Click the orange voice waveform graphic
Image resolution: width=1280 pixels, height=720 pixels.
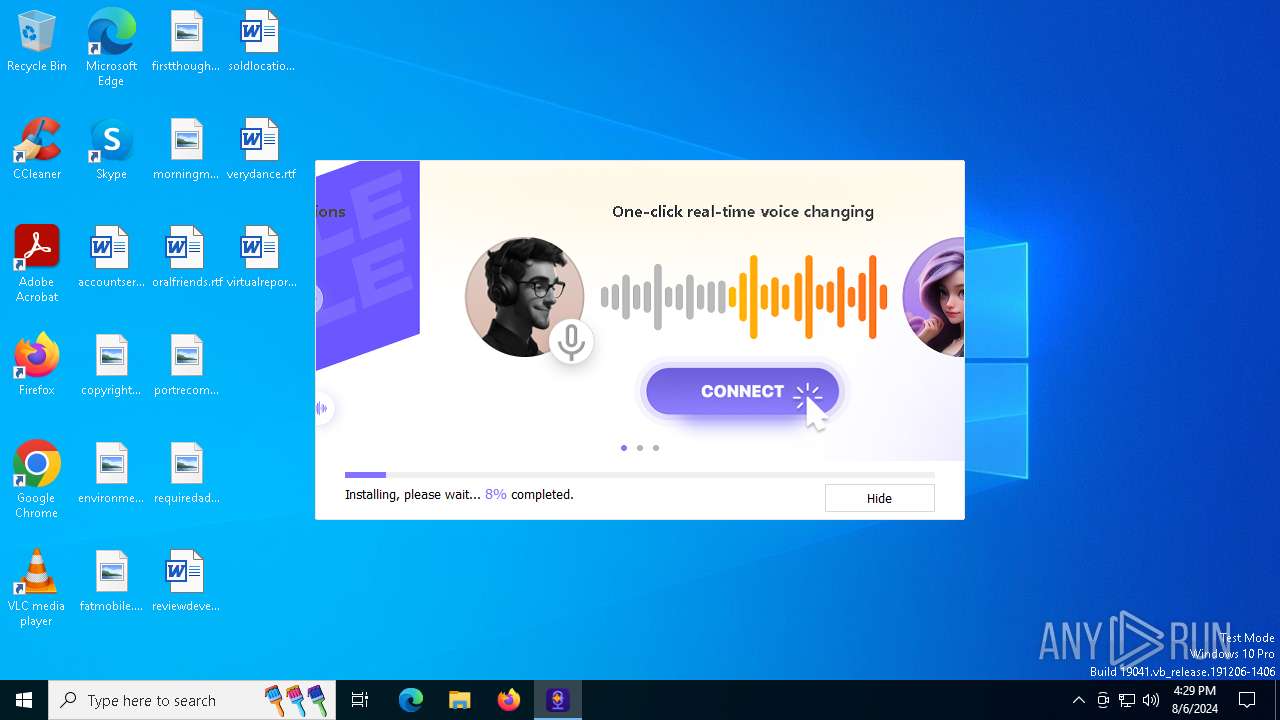[x=808, y=297]
